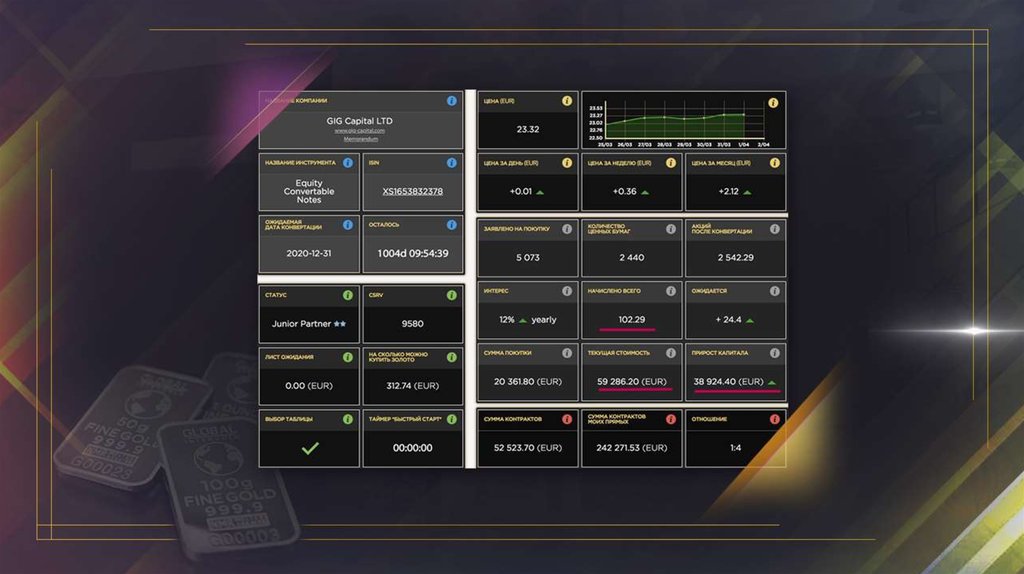Open the XS1653832378 ISIN link
Screen dimensions: 1024x574
point(413,191)
